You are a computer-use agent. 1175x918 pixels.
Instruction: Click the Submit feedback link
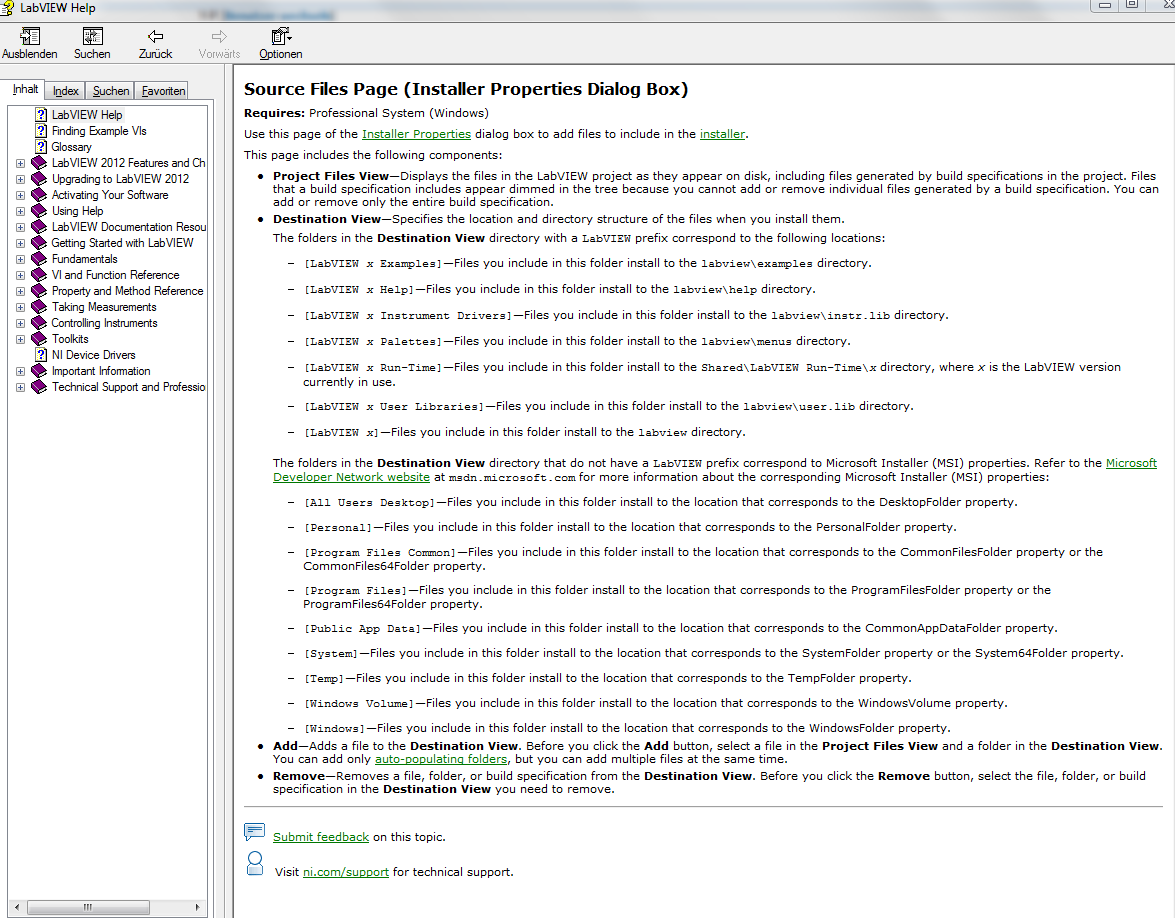(321, 837)
